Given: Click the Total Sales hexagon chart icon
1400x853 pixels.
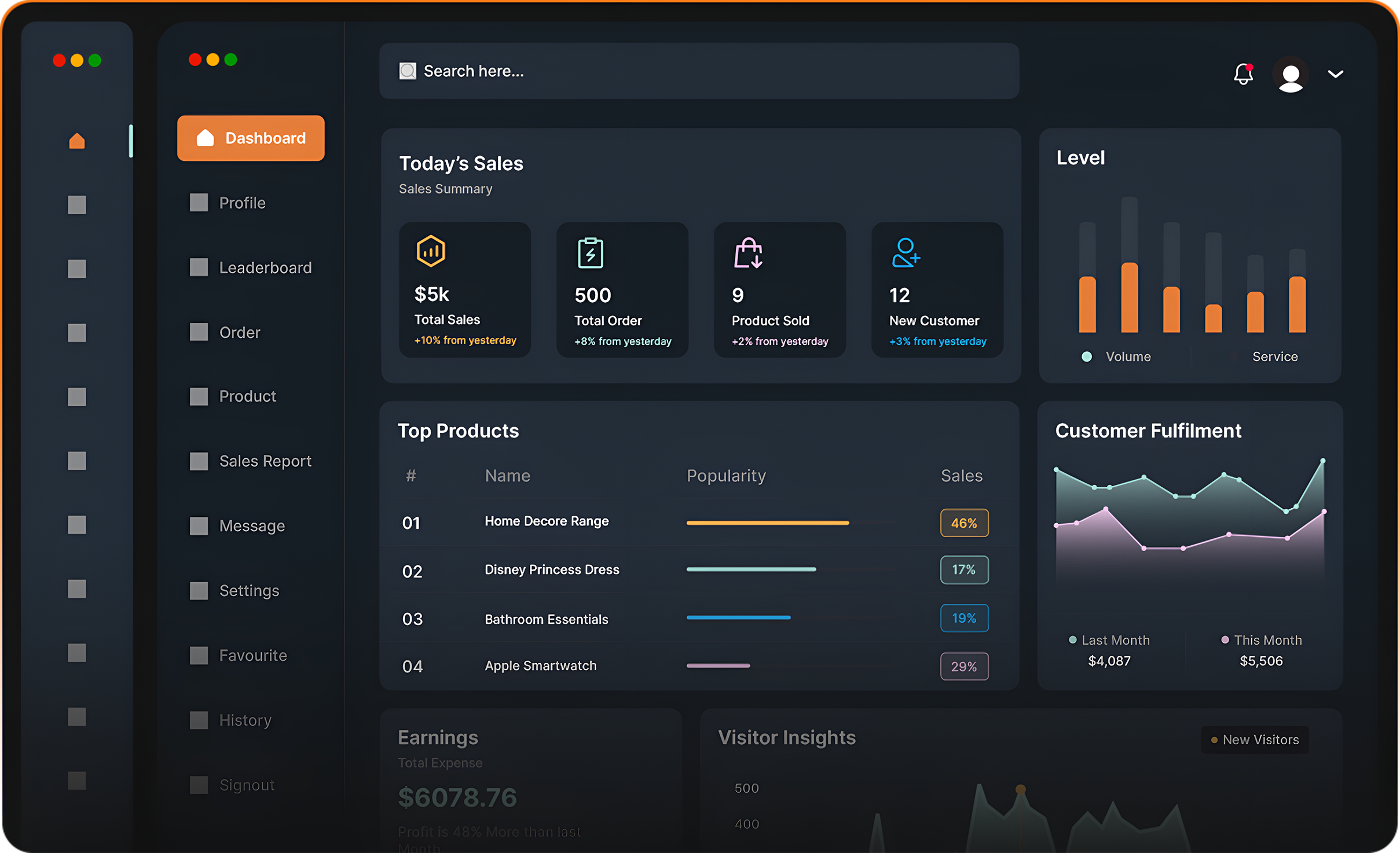Looking at the screenshot, I should coord(431,251).
